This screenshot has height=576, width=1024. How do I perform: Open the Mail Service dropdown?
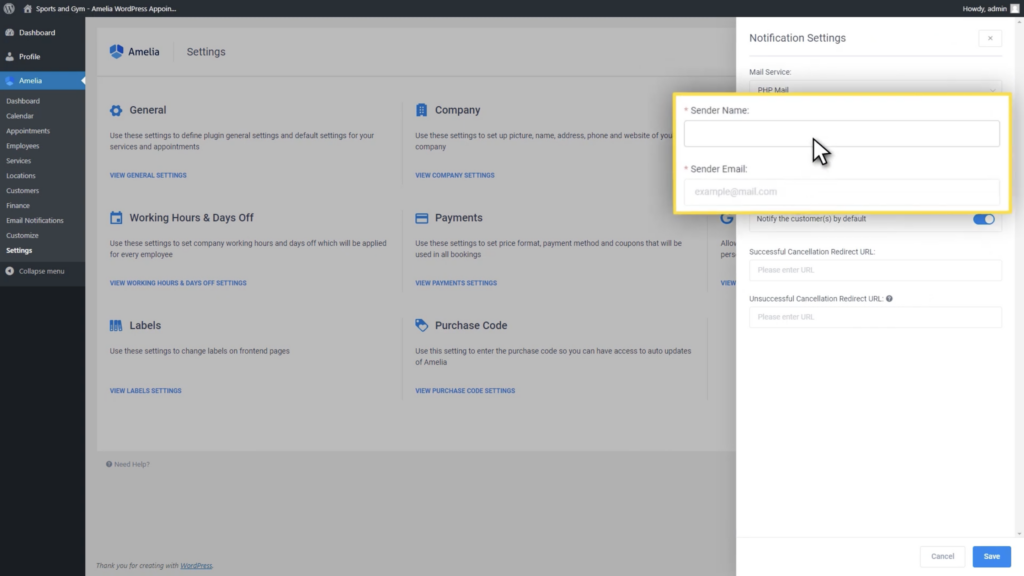(x=875, y=89)
